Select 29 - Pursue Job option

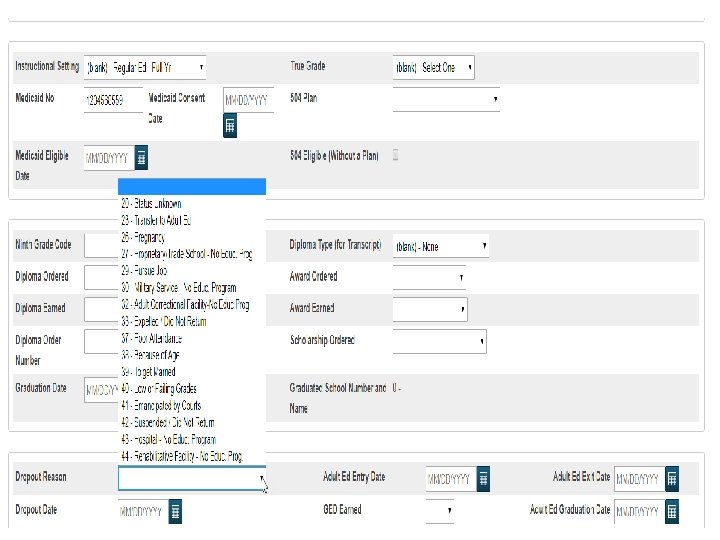[x=192, y=271]
